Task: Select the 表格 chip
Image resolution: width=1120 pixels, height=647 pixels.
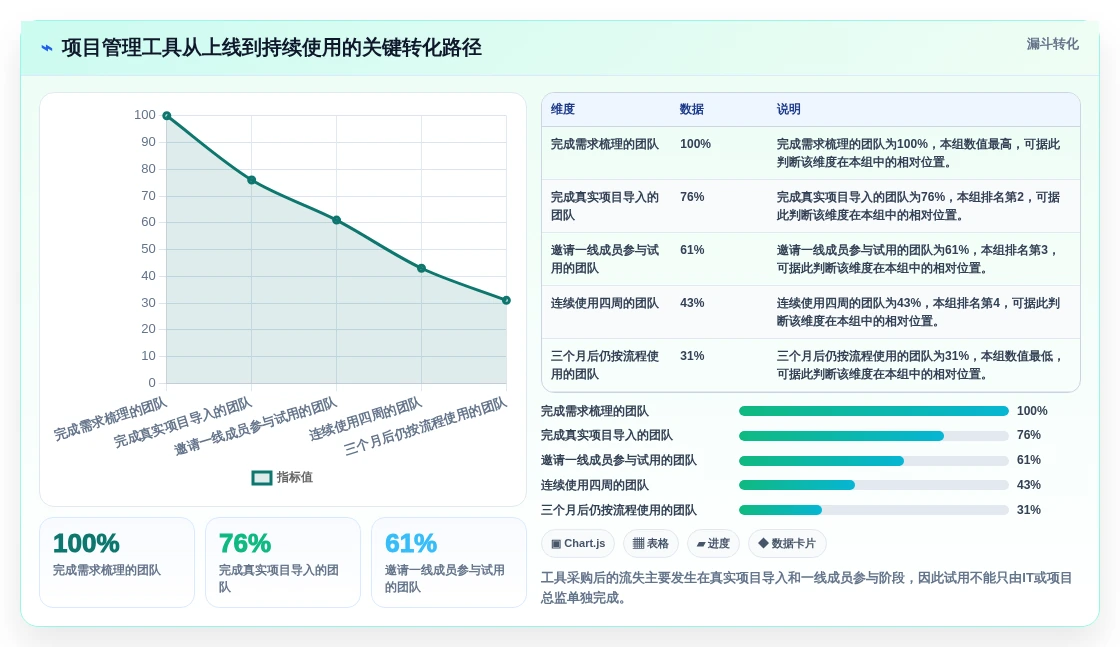Action: pos(651,543)
